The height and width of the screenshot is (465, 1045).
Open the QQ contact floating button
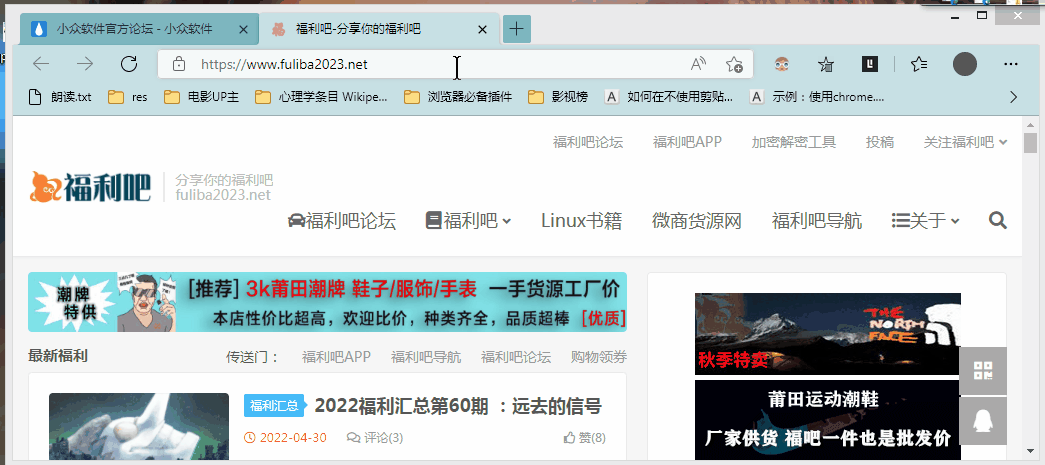point(983,421)
